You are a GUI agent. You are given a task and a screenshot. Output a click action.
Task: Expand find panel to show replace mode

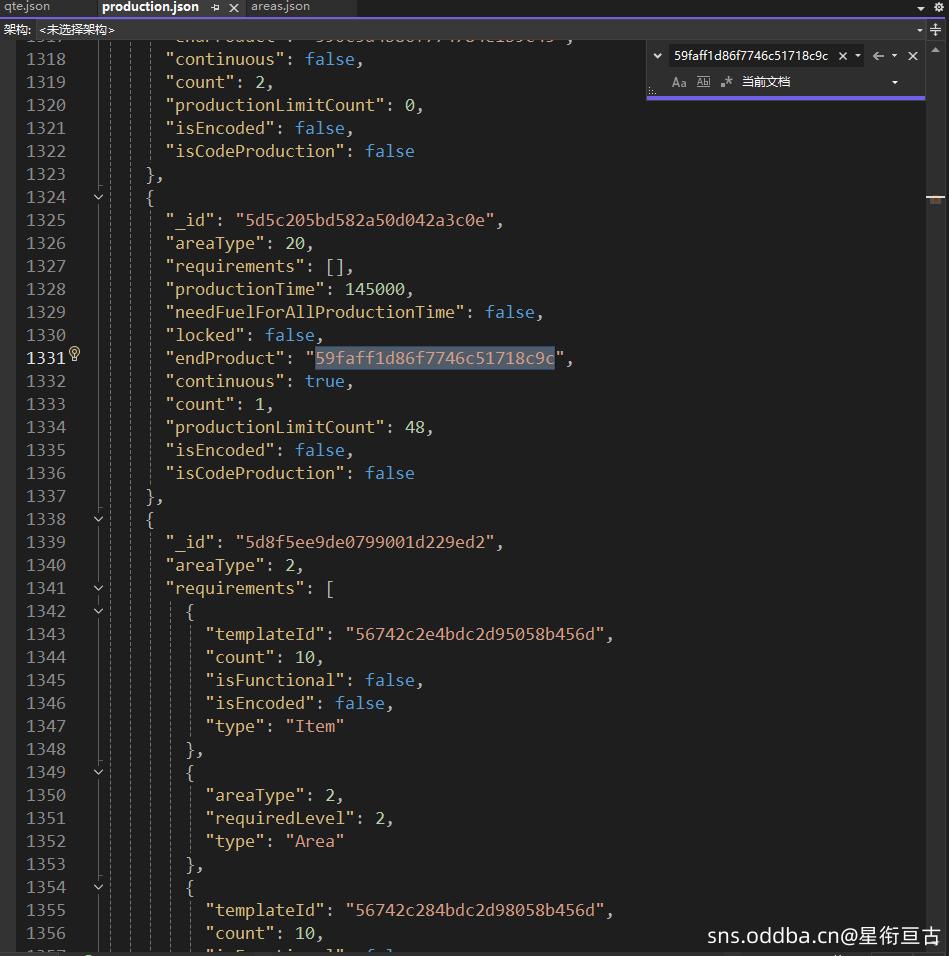click(x=657, y=56)
